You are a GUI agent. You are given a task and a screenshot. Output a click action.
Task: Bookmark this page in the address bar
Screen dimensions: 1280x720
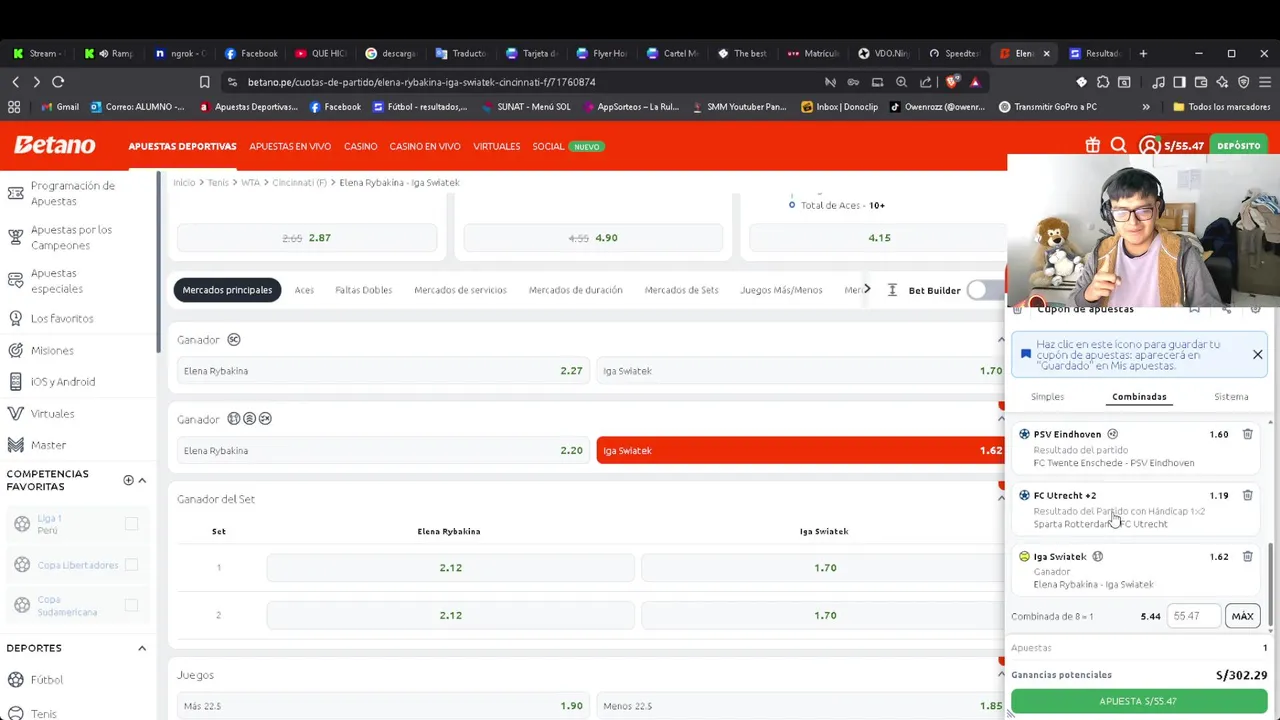coord(204,82)
